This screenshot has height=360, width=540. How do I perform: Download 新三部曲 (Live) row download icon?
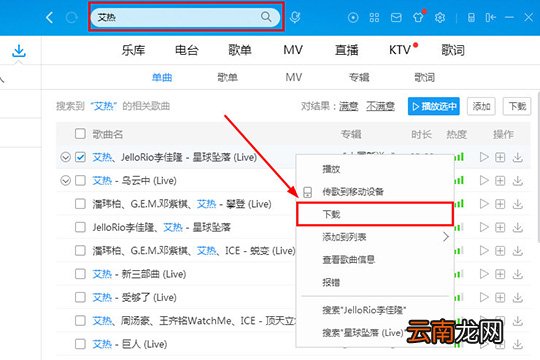click(517, 274)
